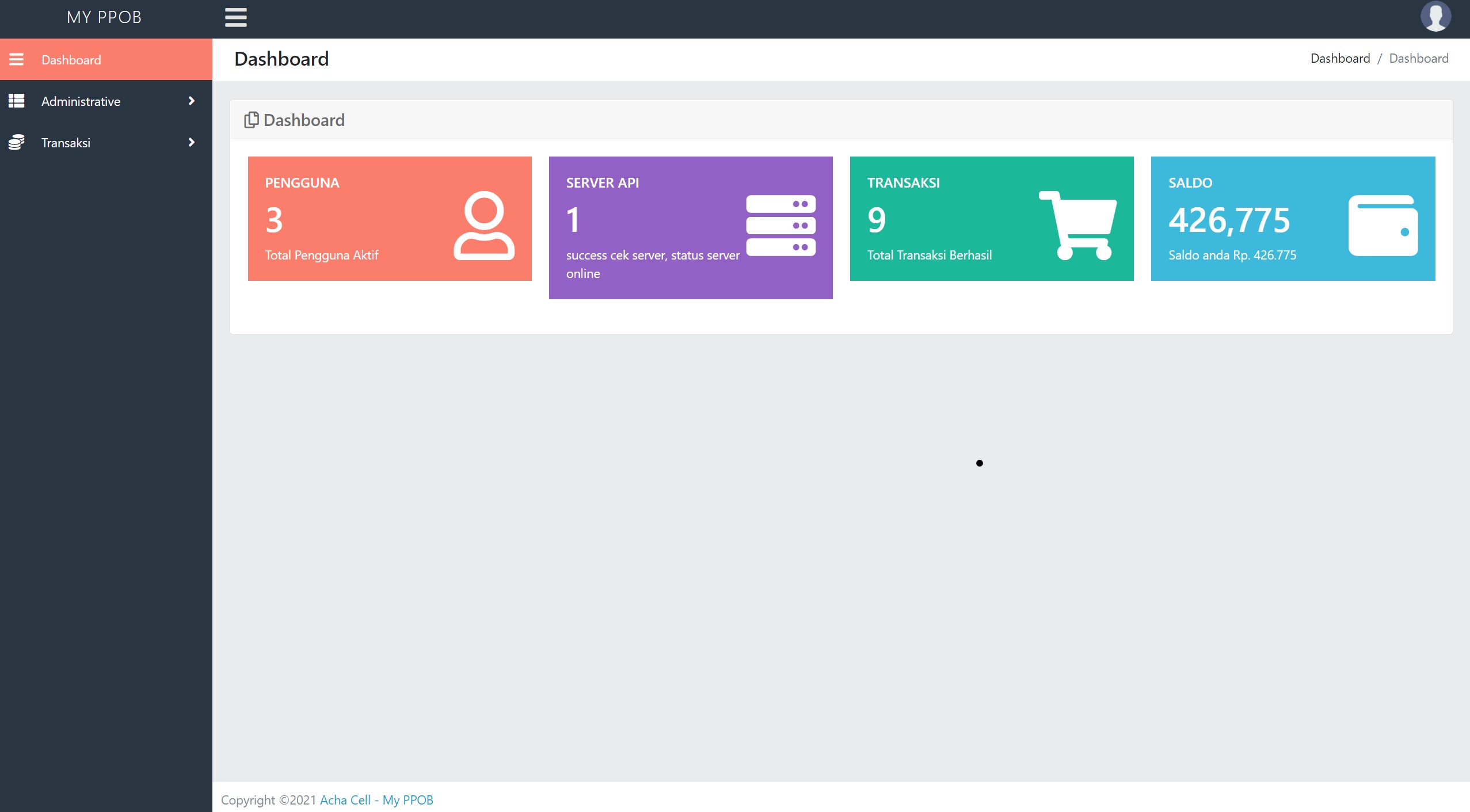Select the Dashboard sidebar menu item
1470x812 pixels.
(71, 60)
